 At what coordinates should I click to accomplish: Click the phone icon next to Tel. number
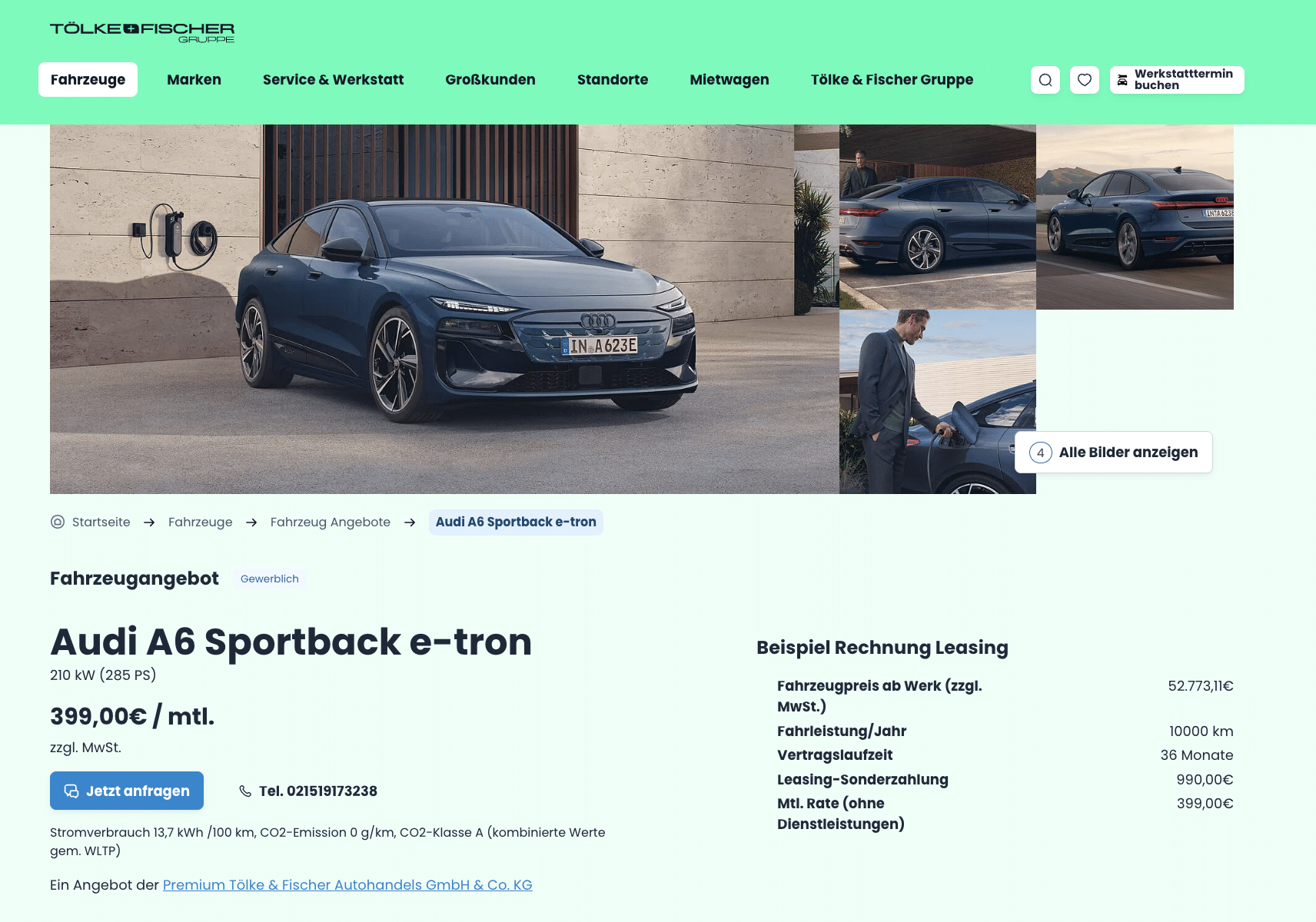click(245, 791)
